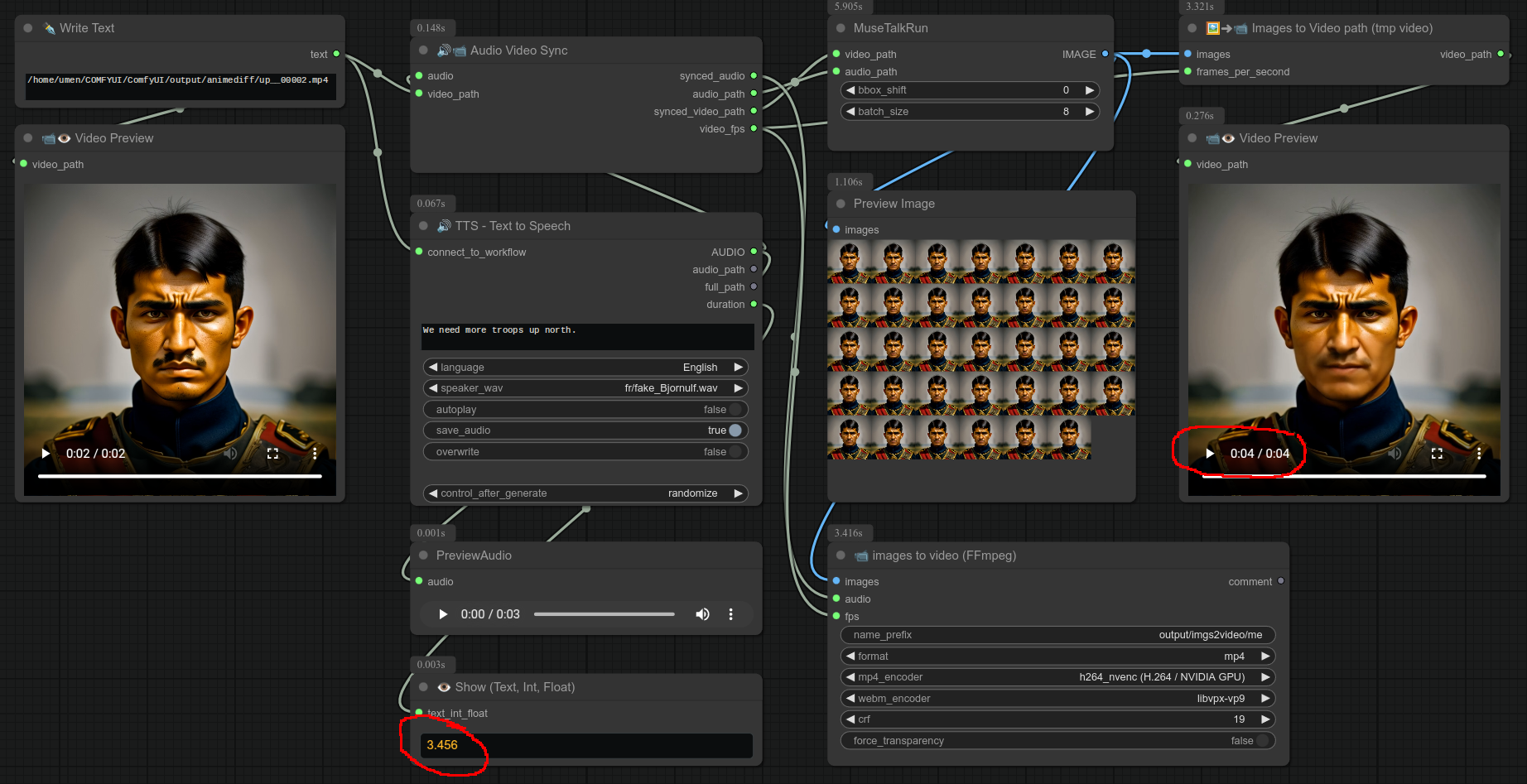Screen dimensions: 1527x784
Task: Change the speaker_wav voice selection
Action: 585,388
